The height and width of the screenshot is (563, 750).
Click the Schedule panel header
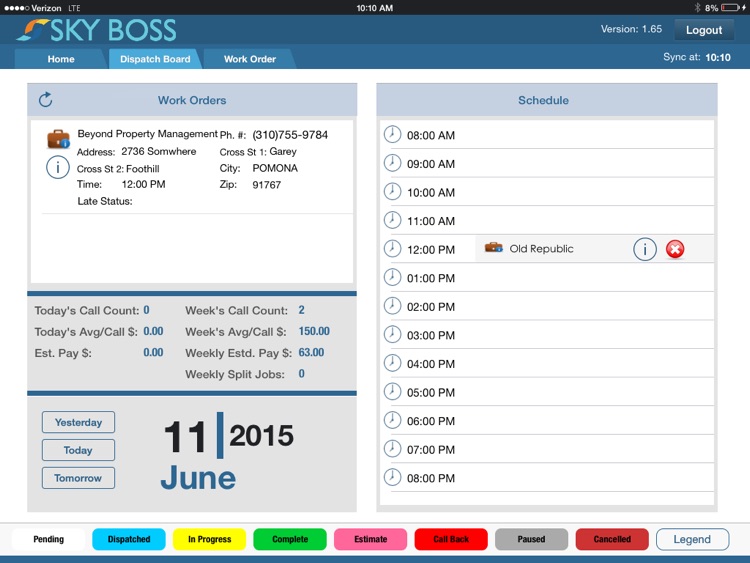[x=547, y=100]
